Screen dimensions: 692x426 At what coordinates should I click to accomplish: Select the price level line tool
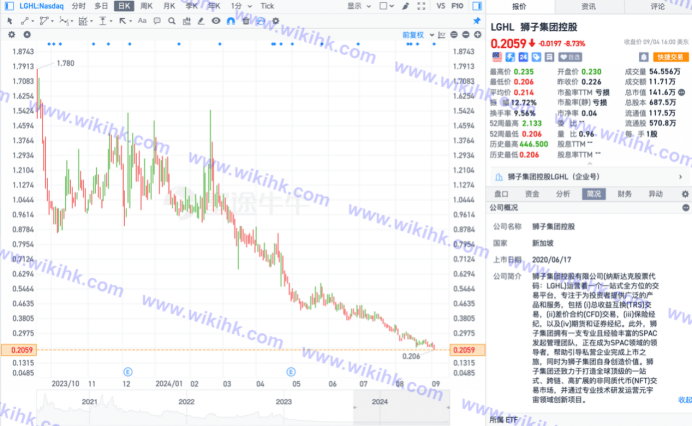102,21
